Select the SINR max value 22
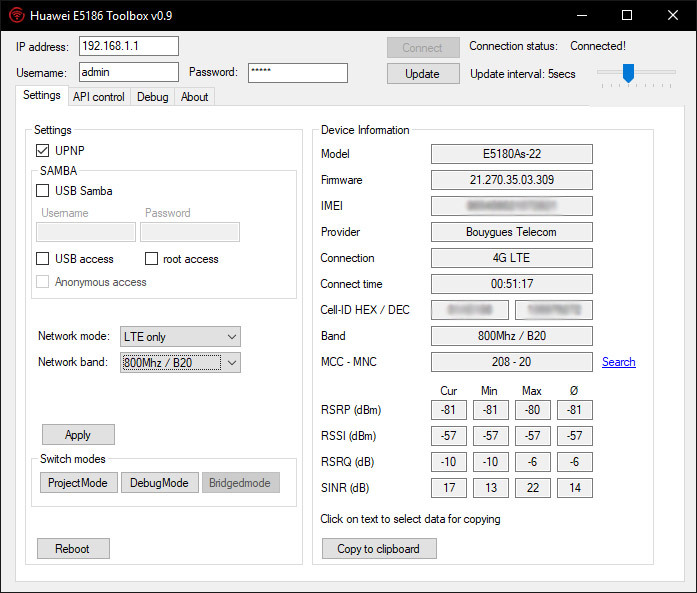Viewport: 697px width, 593px height. [533, 488]
